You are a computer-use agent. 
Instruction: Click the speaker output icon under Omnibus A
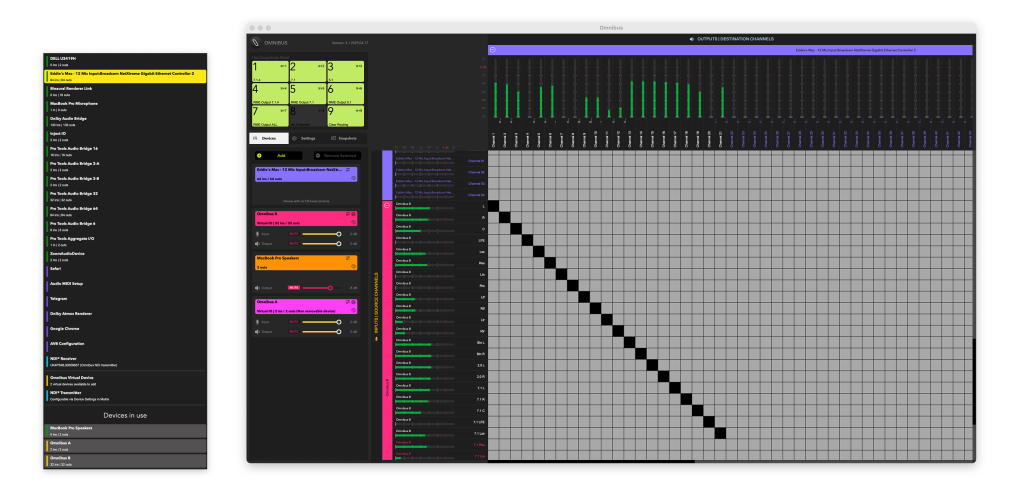257,331
